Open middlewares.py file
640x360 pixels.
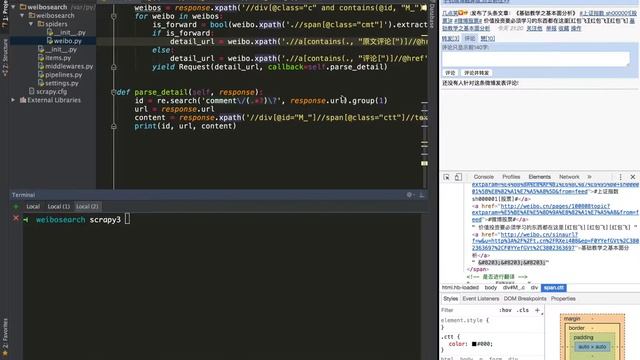69,66
